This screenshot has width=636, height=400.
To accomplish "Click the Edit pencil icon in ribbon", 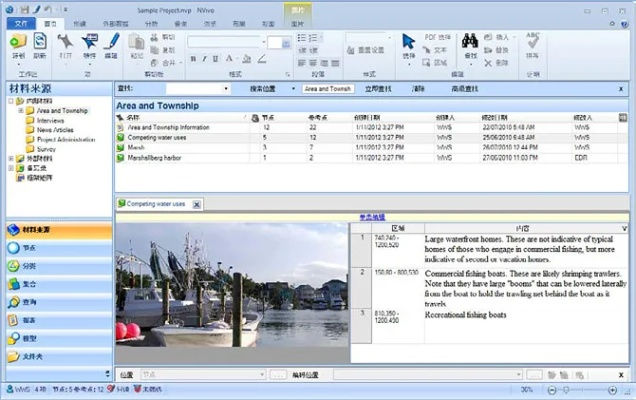I will point(113,42).
